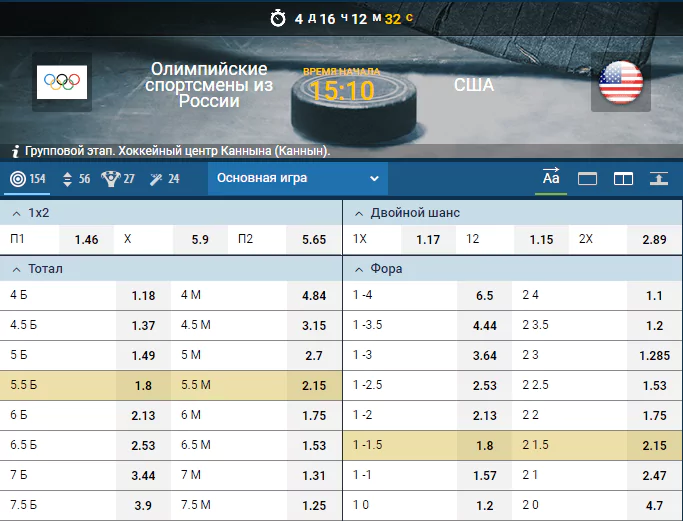Switch to two-column layout icon
This screenshot has height=521, width=683.
click(623, 179)
